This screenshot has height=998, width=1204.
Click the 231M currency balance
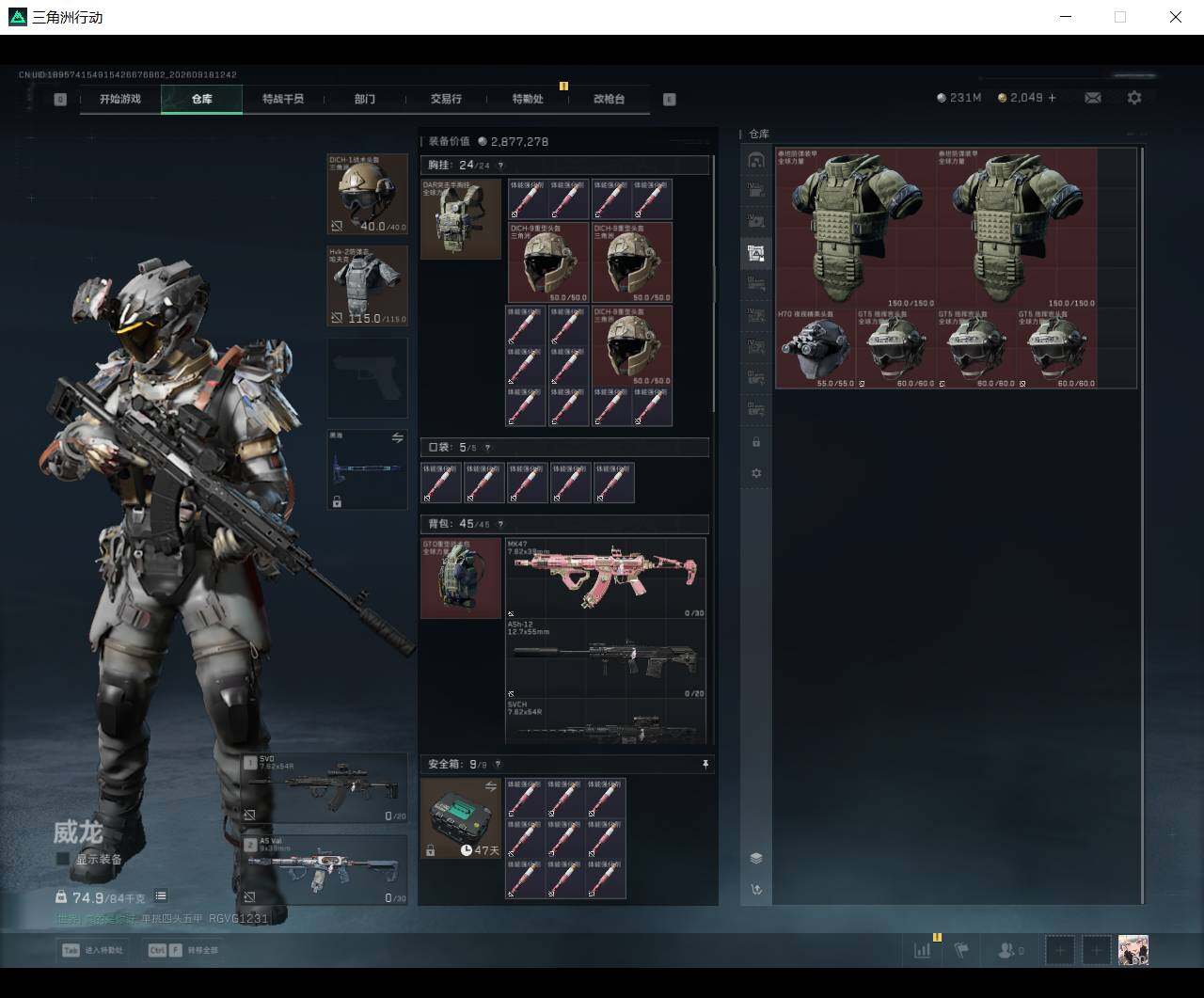[x=959, y=98]
